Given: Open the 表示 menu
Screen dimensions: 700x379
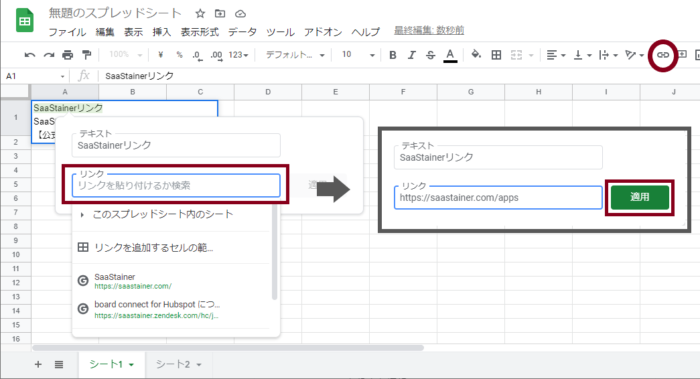Looking at the screenshot, I should [x=133, y=32].
